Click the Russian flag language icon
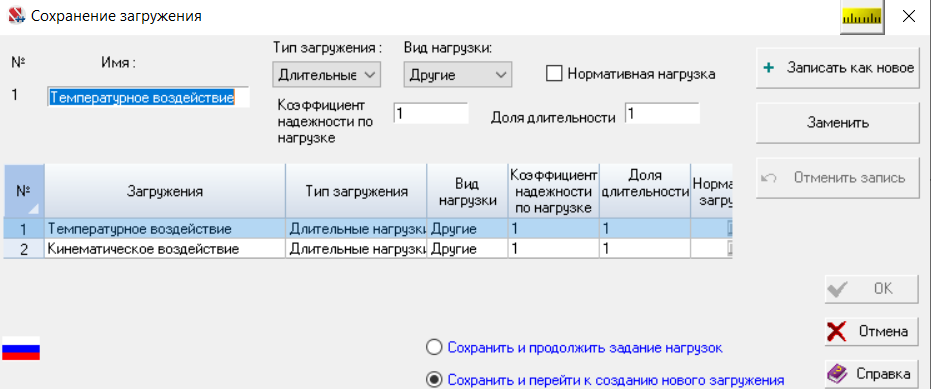The image size is (931, 389). click(x=21, y=349)
